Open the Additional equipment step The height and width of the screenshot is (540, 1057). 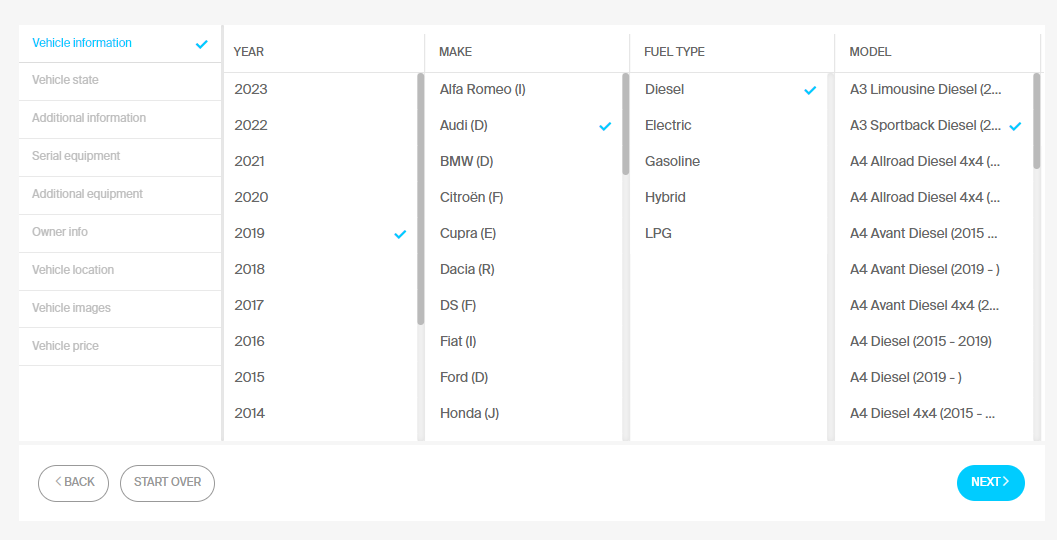120,194
